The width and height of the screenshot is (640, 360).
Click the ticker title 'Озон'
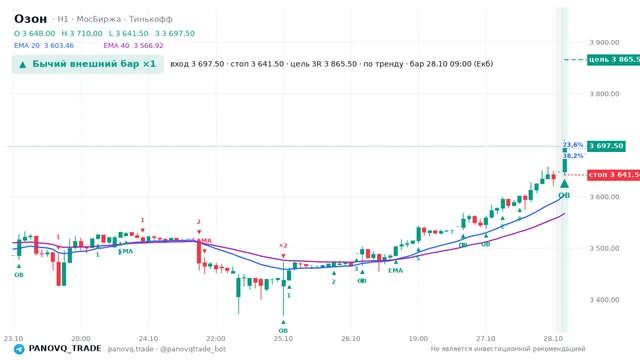pos(31,19)
